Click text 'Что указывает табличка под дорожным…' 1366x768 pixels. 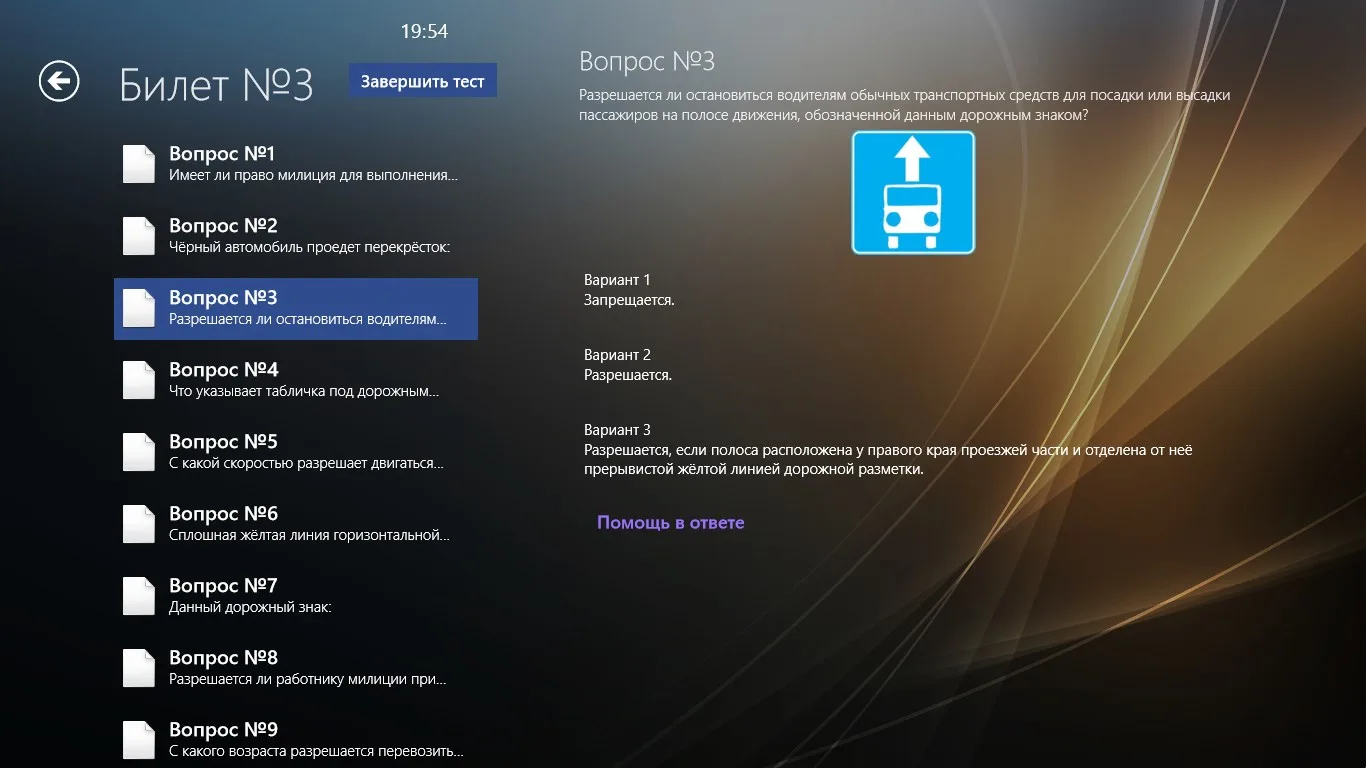point(304,392)
